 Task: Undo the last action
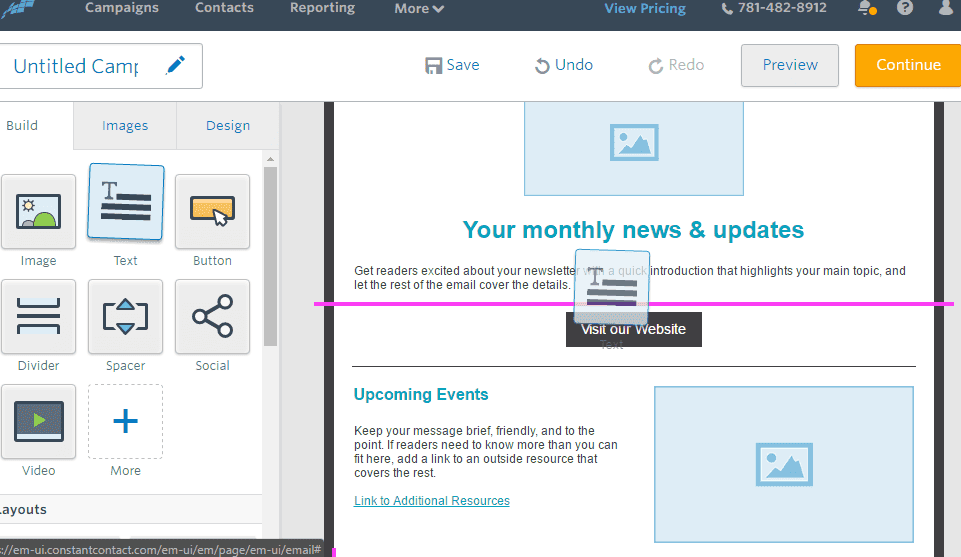pos(564,65)
